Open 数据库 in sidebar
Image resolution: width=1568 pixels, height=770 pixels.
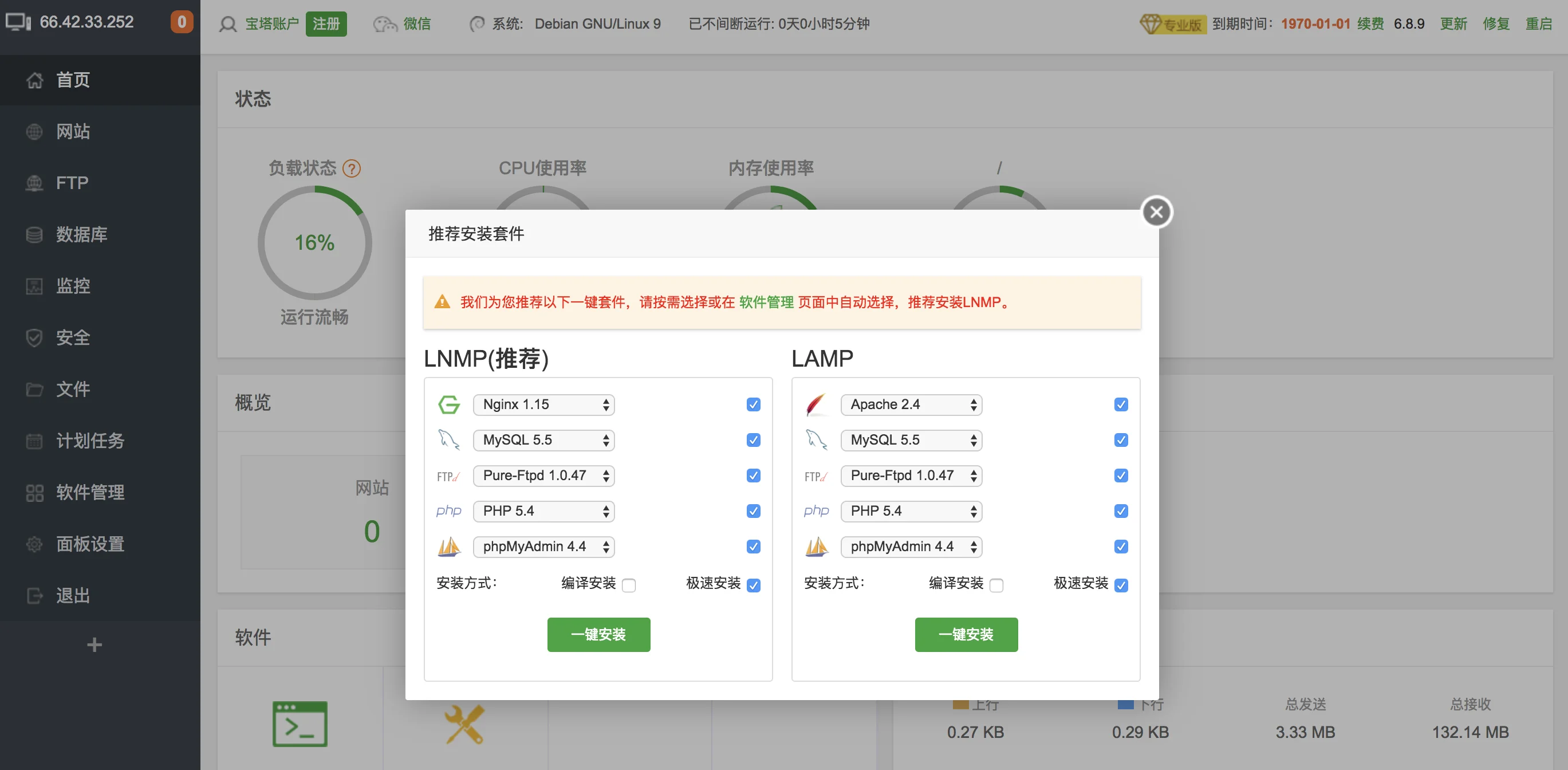pos(100,234)
